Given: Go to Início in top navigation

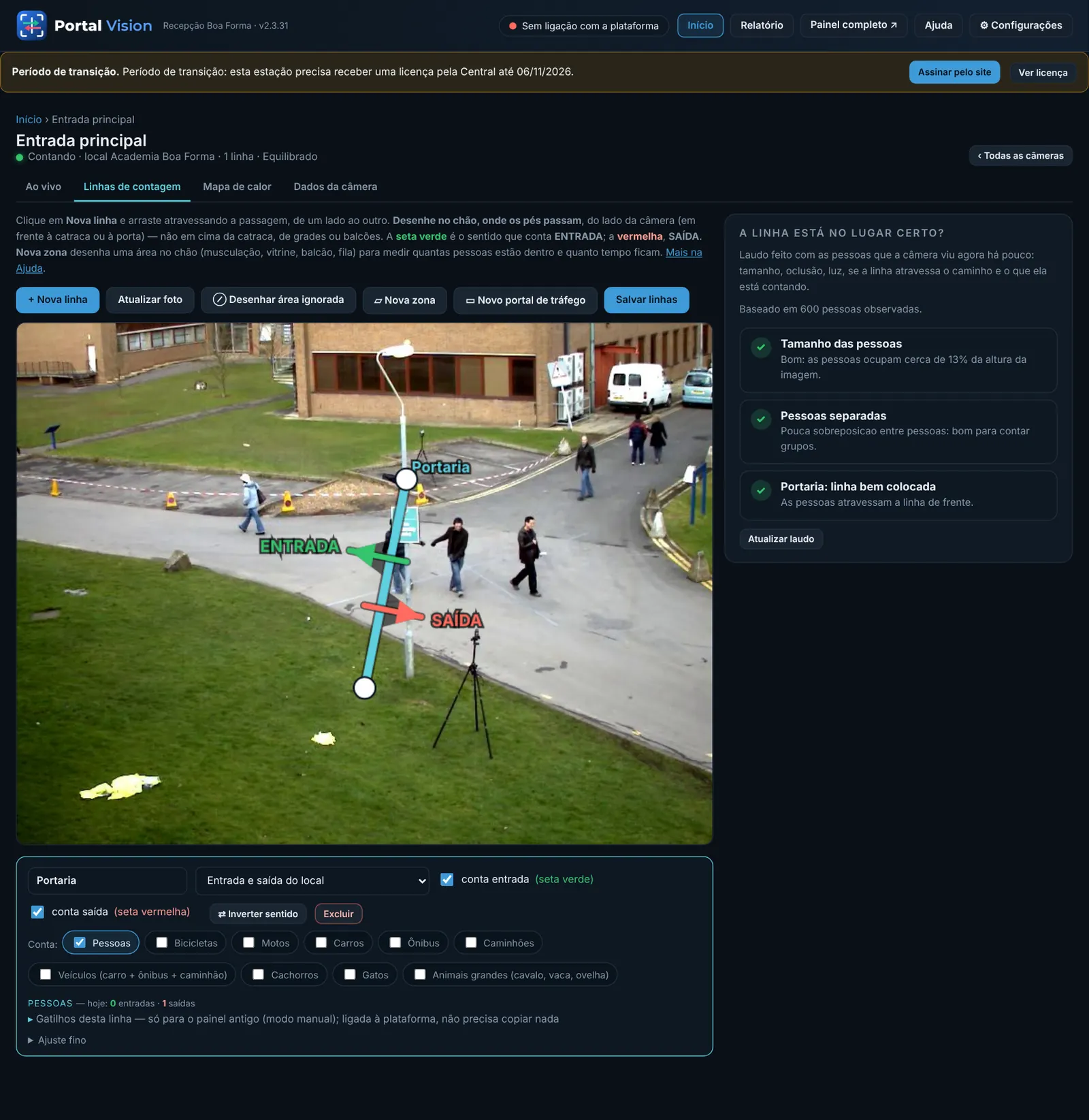Looking at the screenshot, I should coord(700,25).
